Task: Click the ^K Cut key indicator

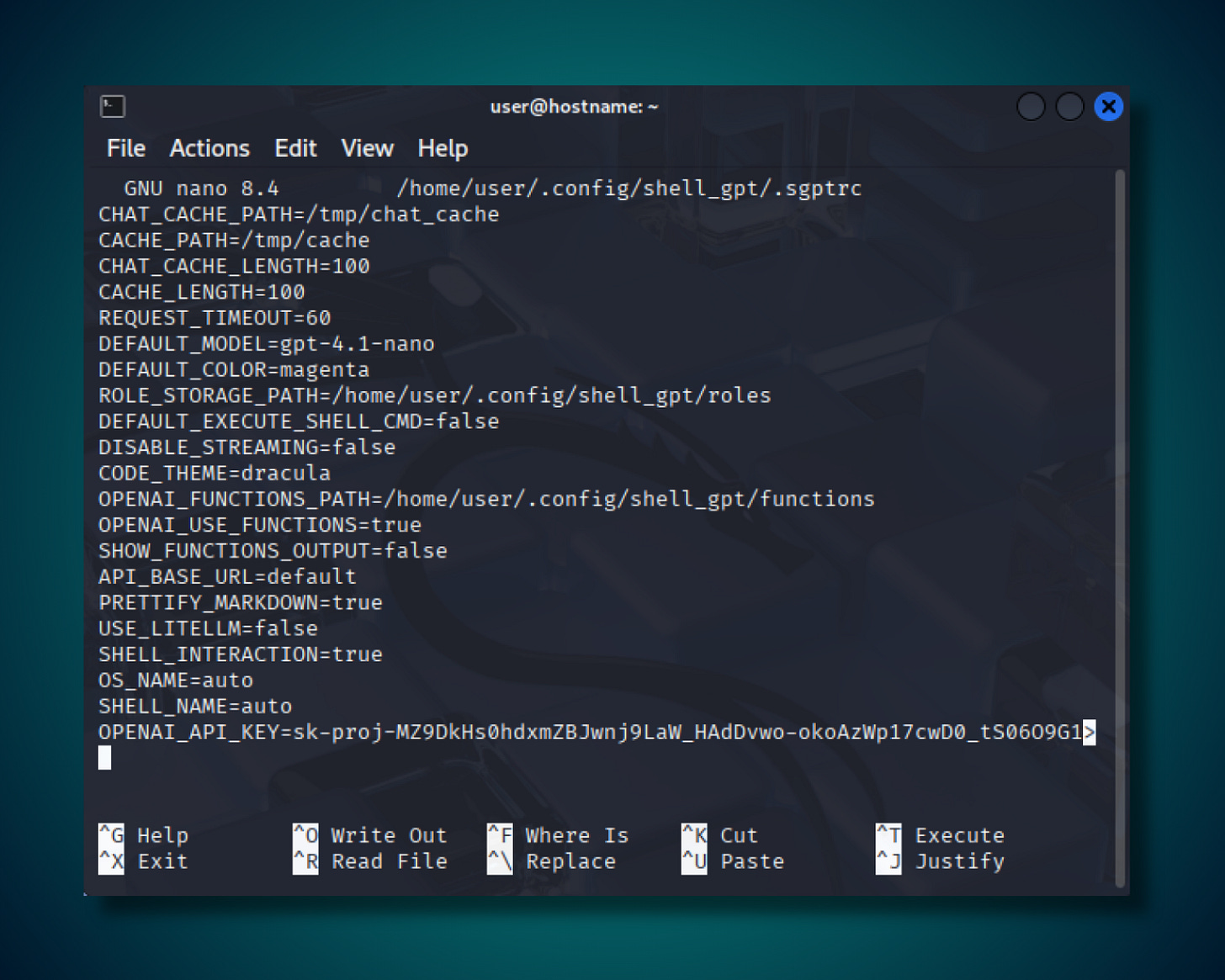Action: point(692,835)
